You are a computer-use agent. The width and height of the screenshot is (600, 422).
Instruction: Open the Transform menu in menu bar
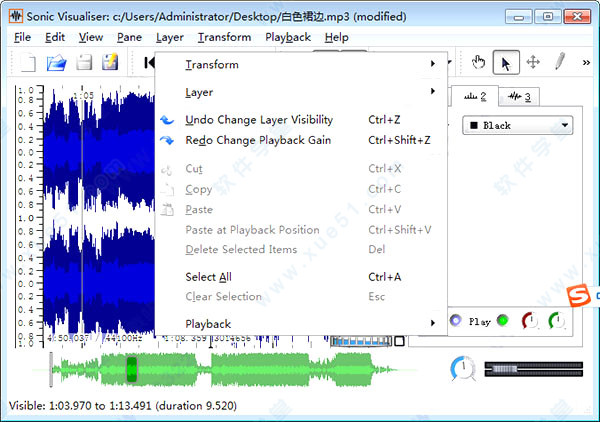point(224,37)
